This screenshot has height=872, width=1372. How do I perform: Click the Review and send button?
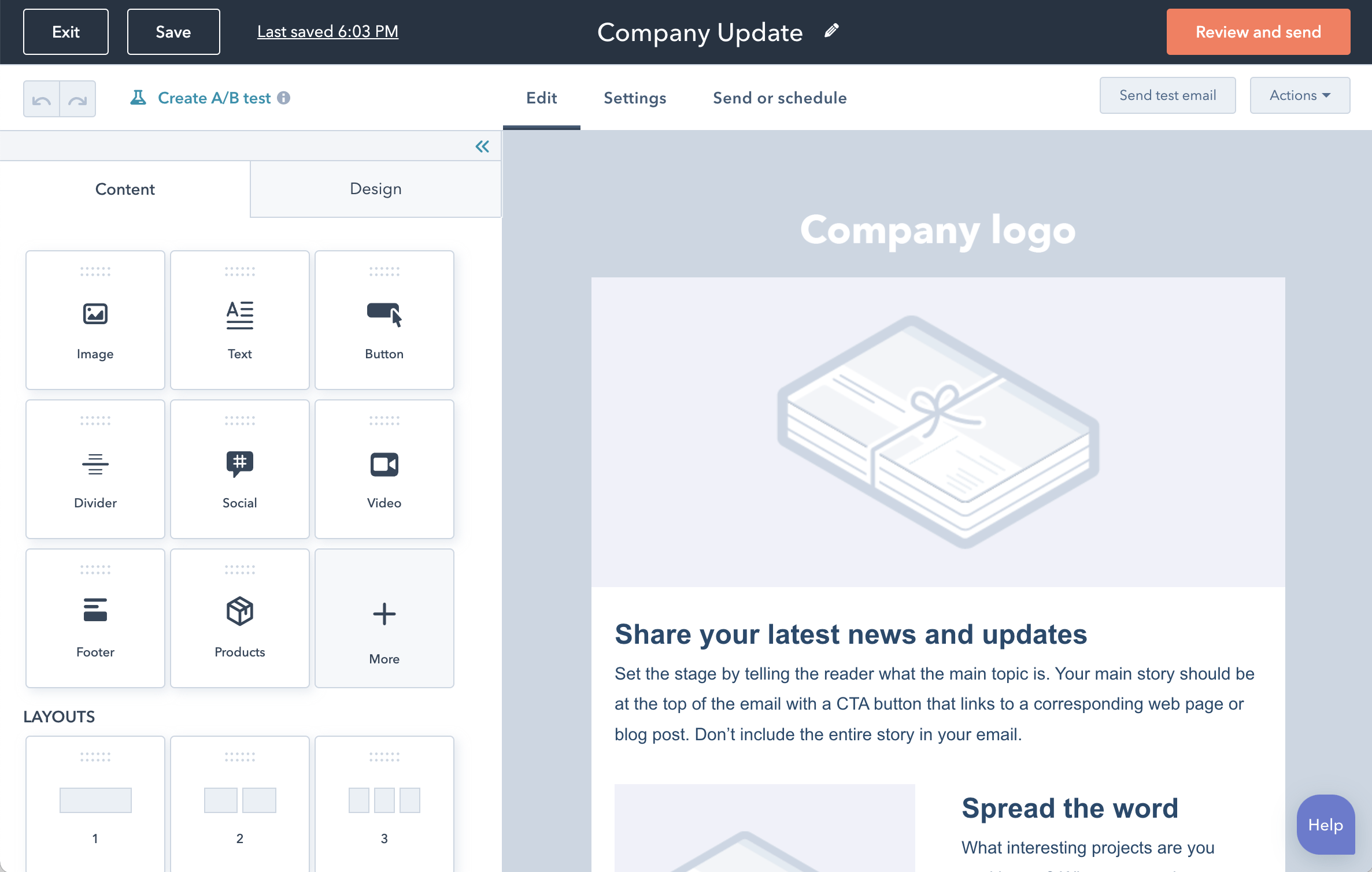tap(1258, 32)
